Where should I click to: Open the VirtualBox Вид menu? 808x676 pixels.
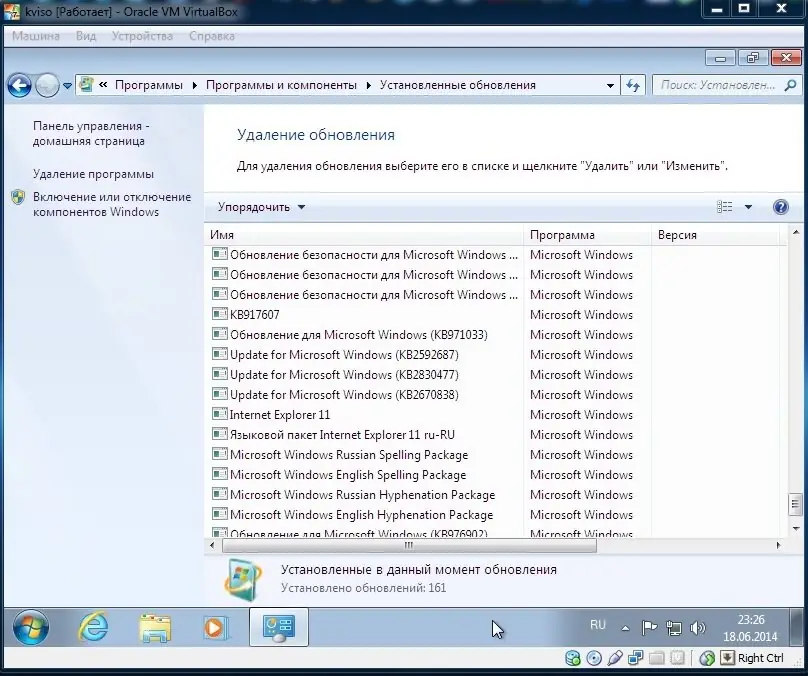(86, 36)
